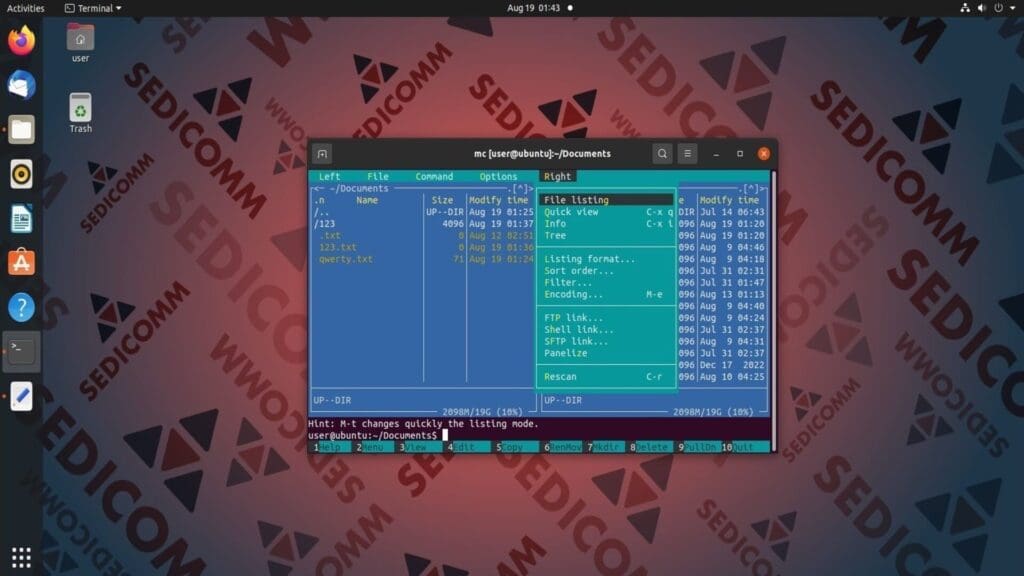Select the Terminal icon in the dock
The height and width of the screenshot is (576, 1024).
coord(21,351)
